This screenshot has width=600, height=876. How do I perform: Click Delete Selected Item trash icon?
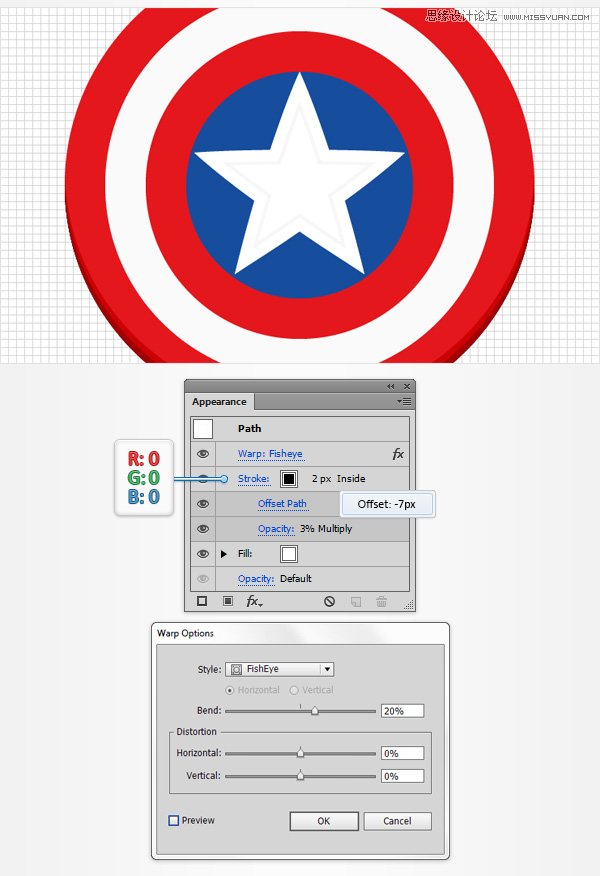tap(382, 602)
